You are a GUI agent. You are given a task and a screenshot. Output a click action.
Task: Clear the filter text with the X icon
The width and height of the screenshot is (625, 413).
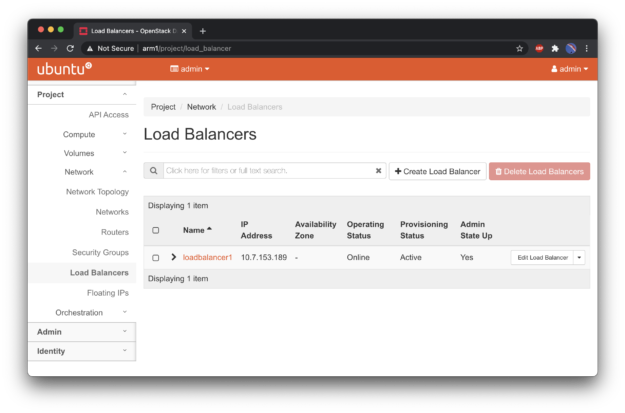pos(379,171)
